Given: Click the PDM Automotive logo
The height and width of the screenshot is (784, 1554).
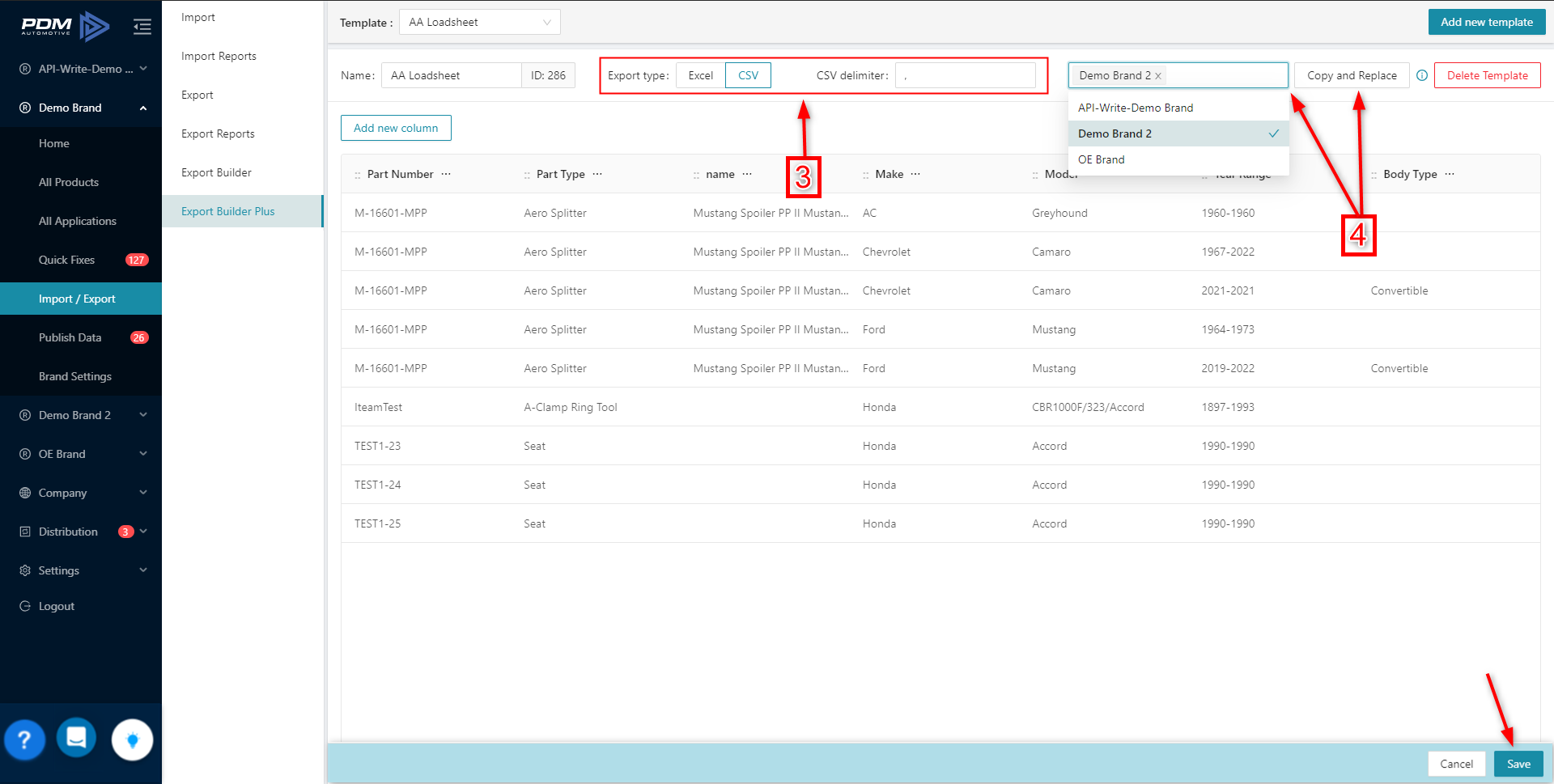Looking at the screenshot, I should pos(65,27).
